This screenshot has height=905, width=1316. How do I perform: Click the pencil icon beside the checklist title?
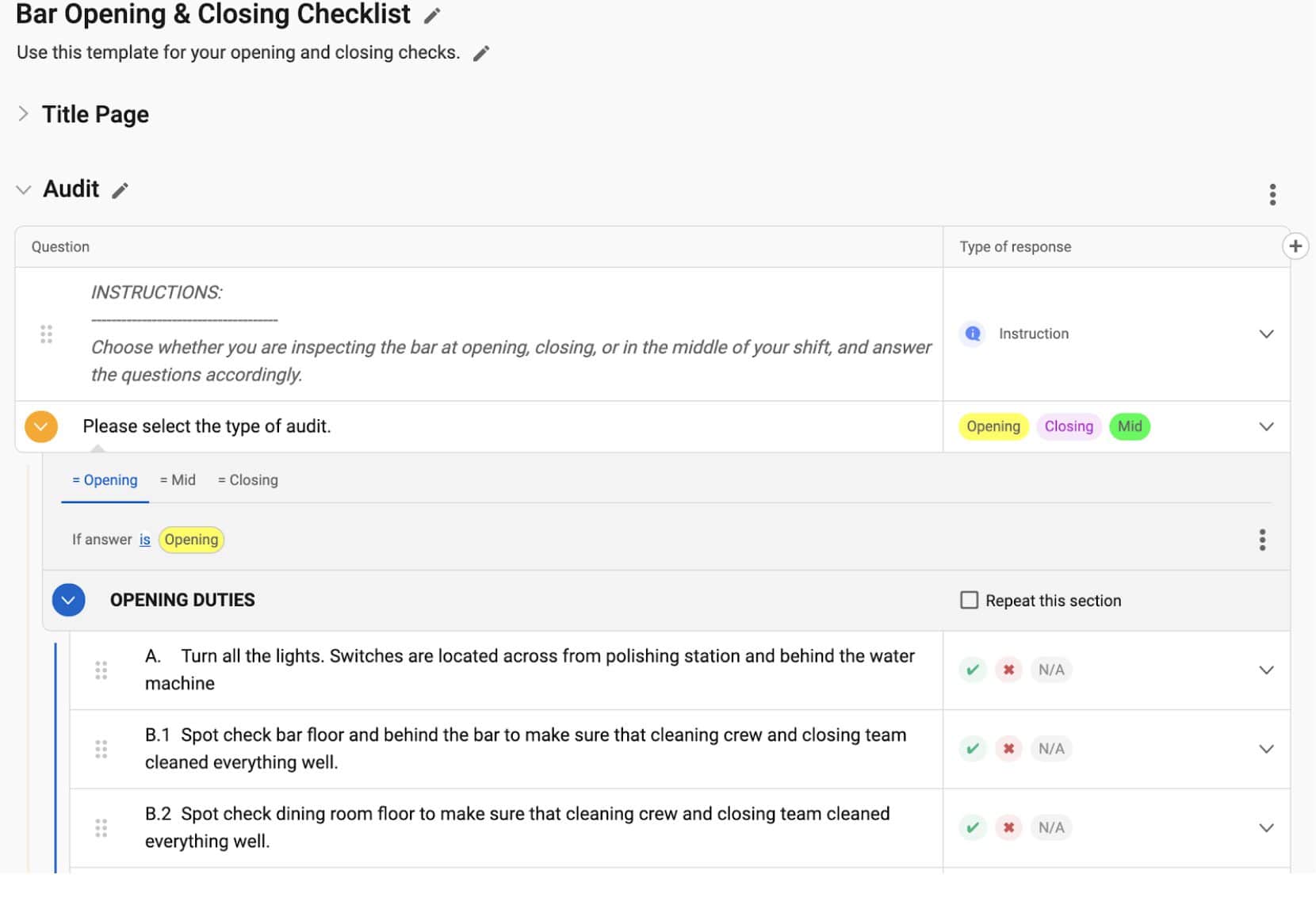click(x=432, y=16)
